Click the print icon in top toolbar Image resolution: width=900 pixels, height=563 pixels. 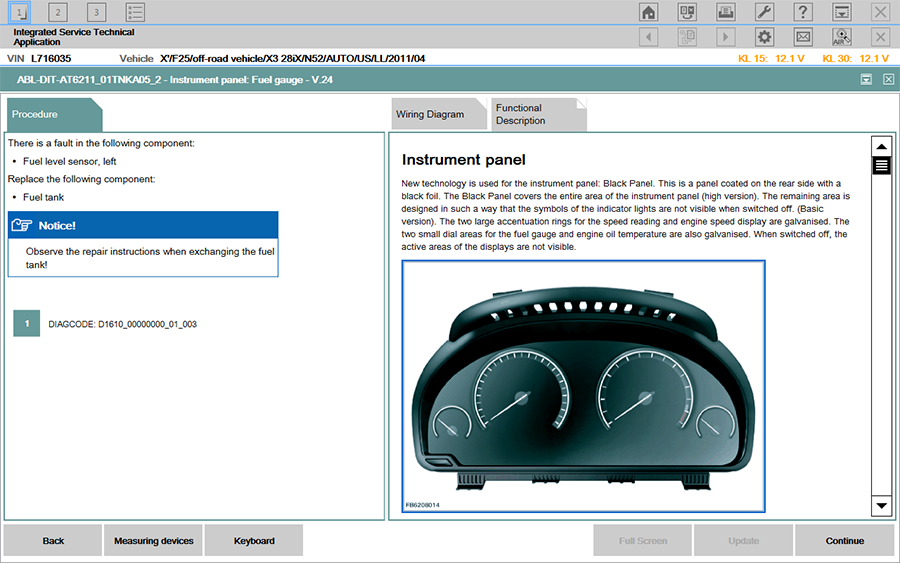(726, 12)
